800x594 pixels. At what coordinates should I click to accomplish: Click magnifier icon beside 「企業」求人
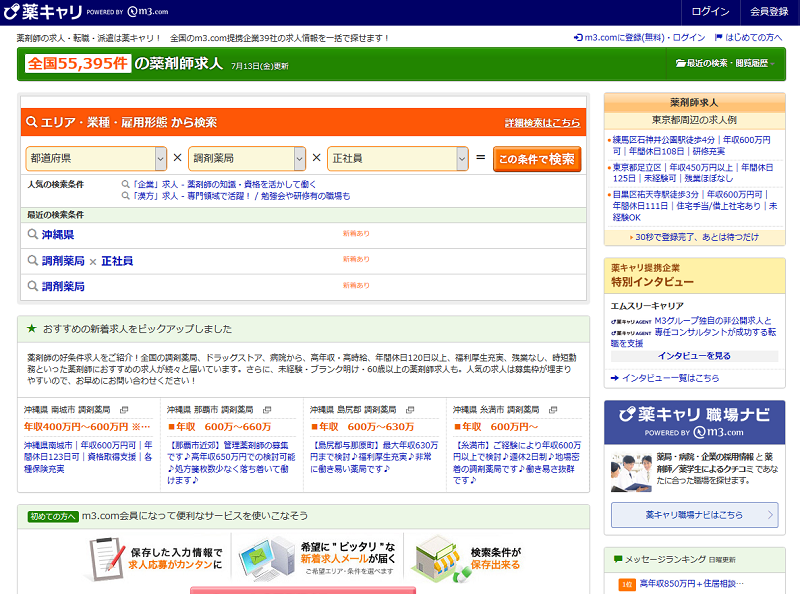click(x=126, y=184)
